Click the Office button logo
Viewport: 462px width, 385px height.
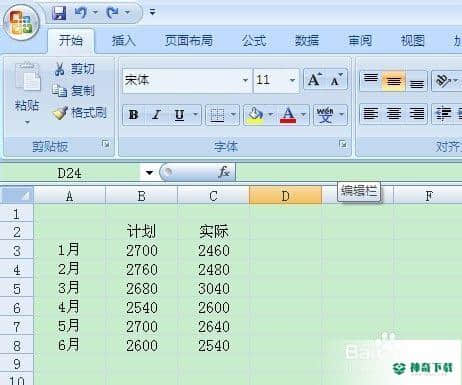pos(22,23)
